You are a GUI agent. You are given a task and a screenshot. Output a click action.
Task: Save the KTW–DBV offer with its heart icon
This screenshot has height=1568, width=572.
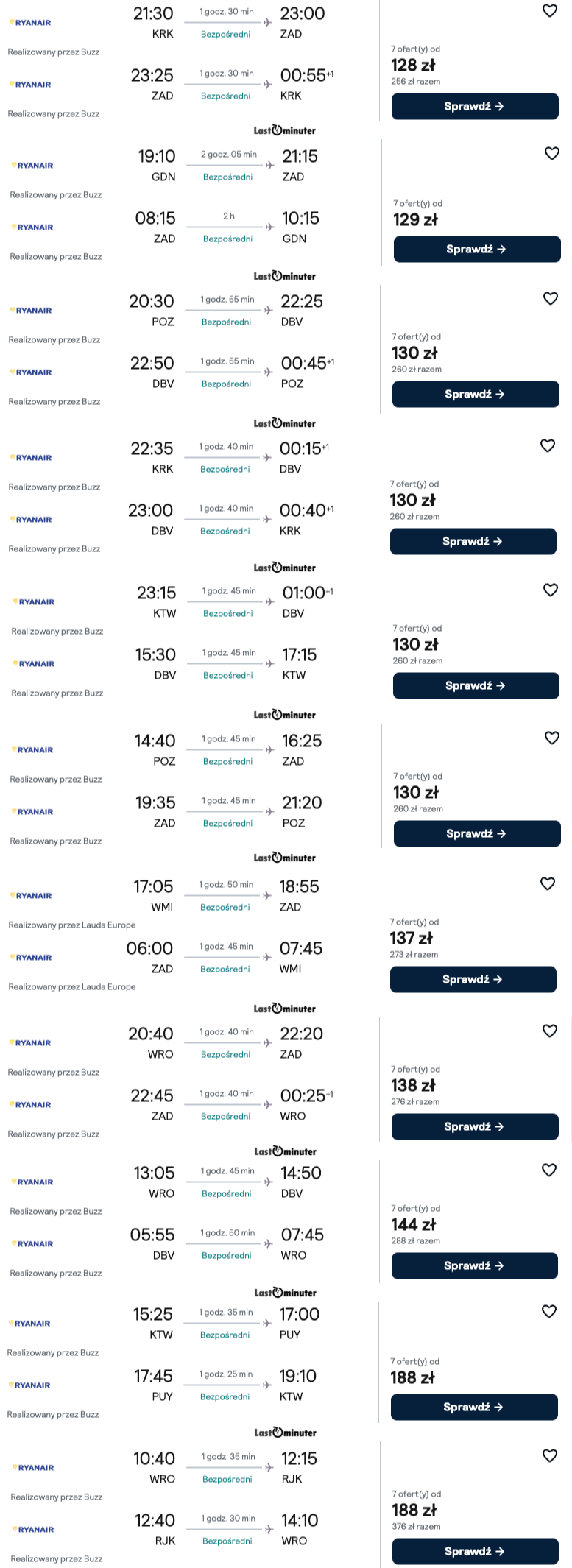click(550, 590)
